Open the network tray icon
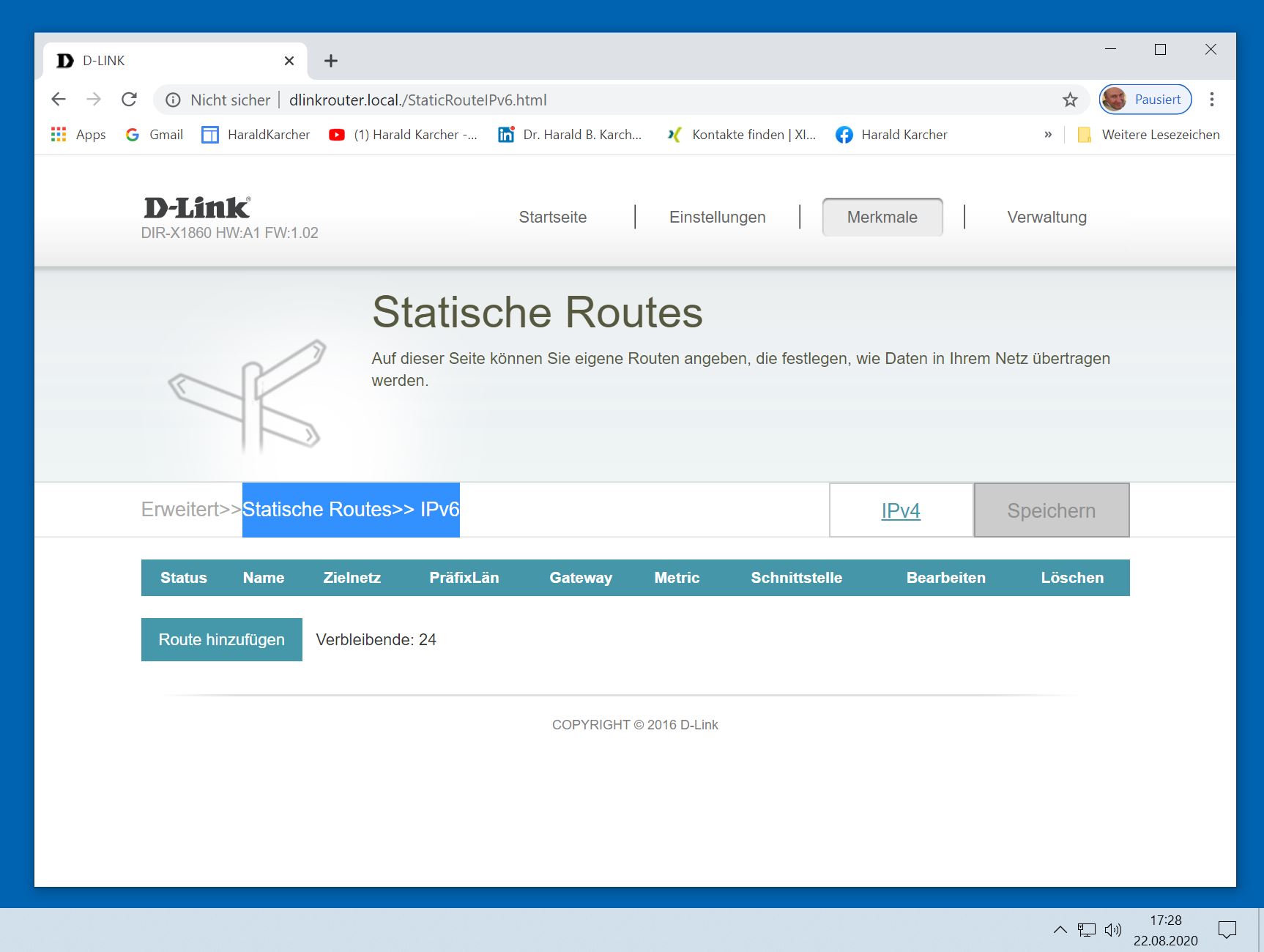1264x952 pixels. pyautogui.click(x=1087, y=930)
